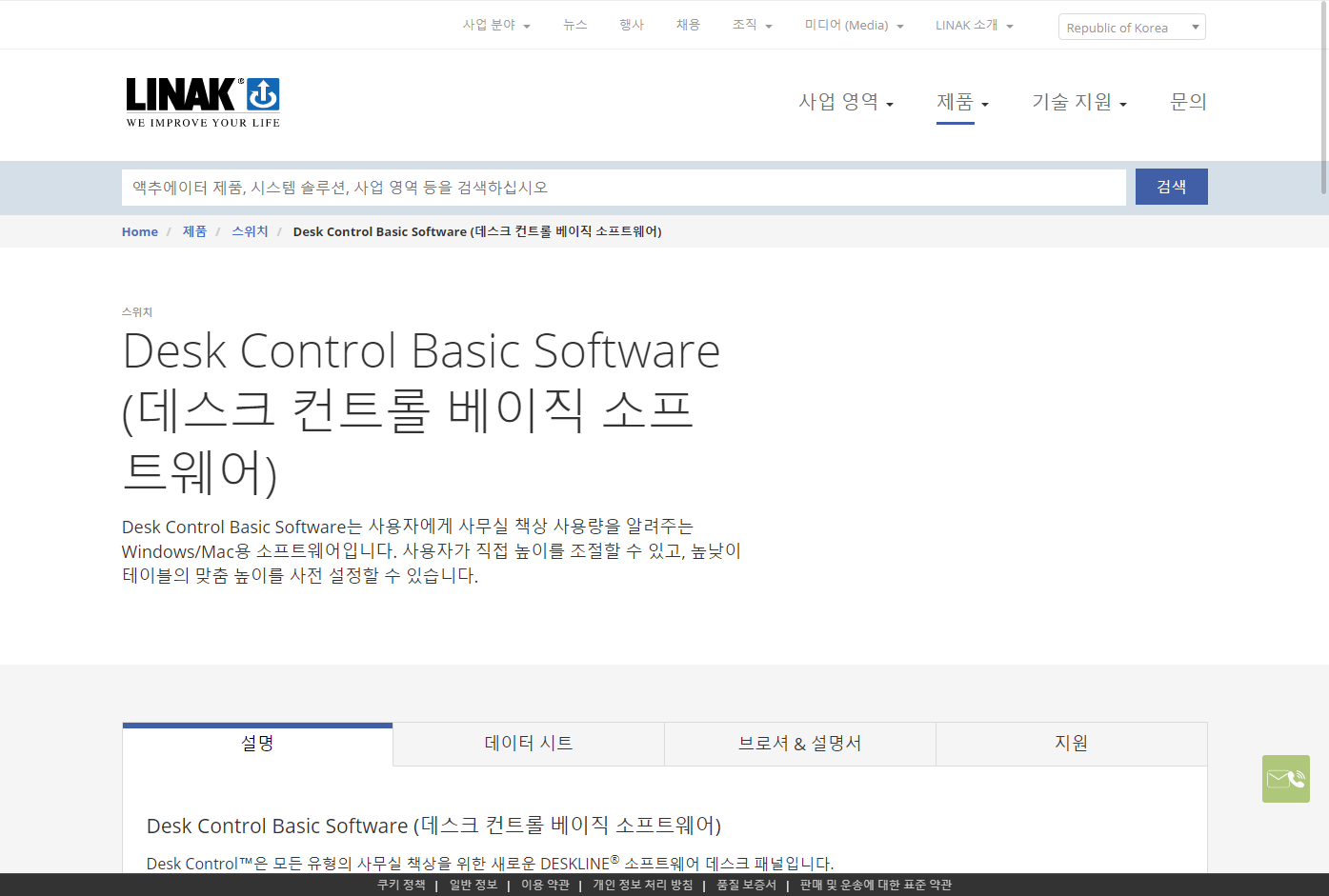Click the LINAK logo
The image size is (1329, 896).
coord(203,102)
